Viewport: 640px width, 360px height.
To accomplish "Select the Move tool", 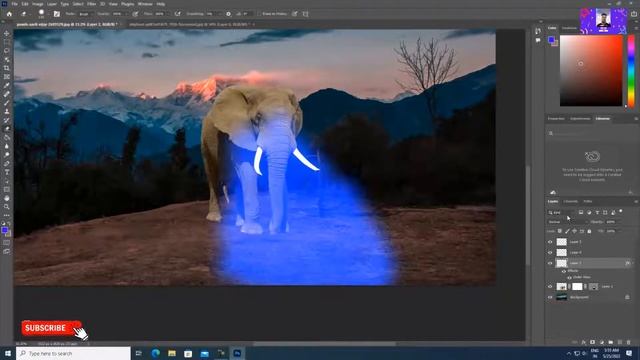I will click(x=7, y=33).
